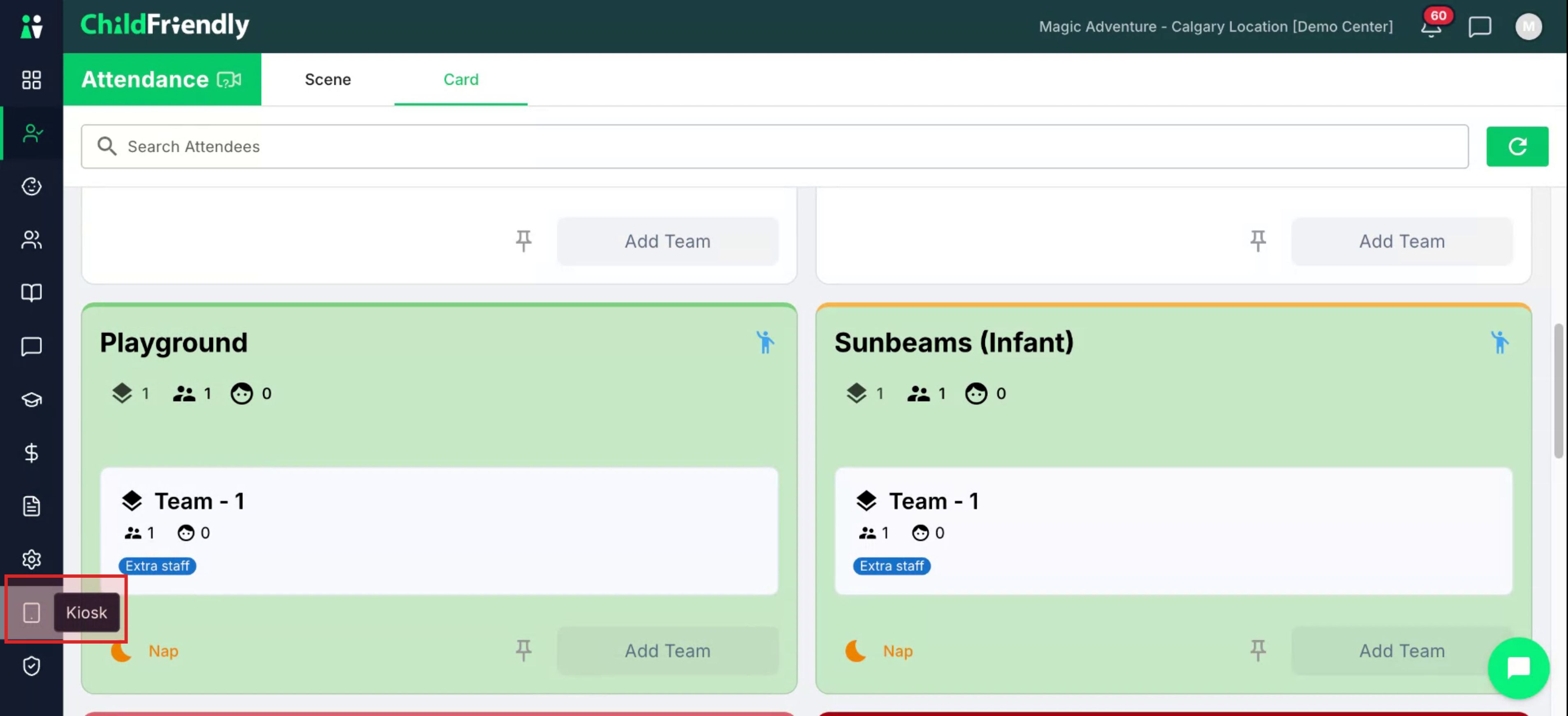The height and width of the screenshot is (716, 1568).
Task: Click Add Team in card above Sunbeams
Action: pyautogui.click(x=1401, y=241)
